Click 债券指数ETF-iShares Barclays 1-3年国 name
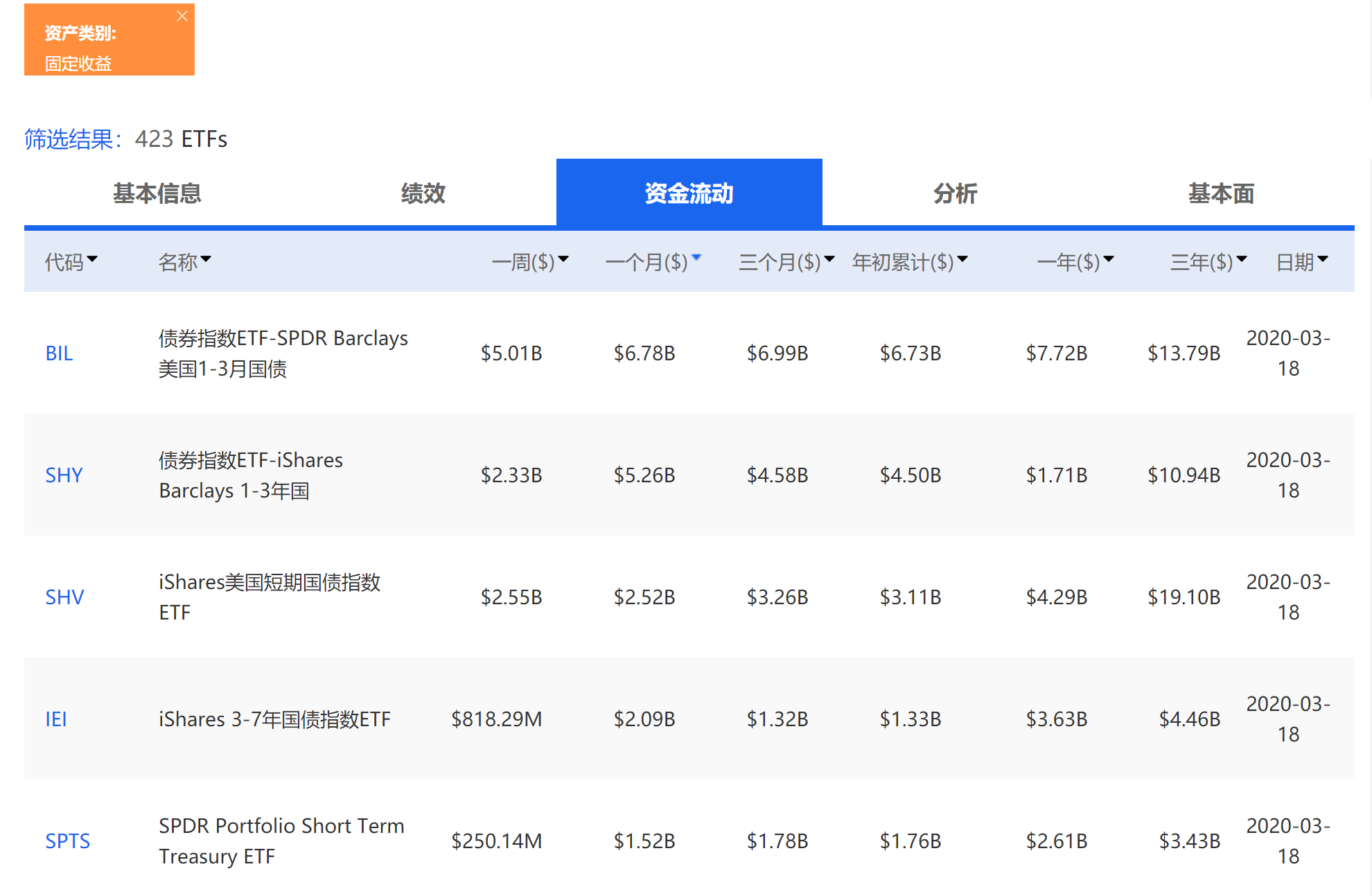1372x896 pixels. (251, 475)
